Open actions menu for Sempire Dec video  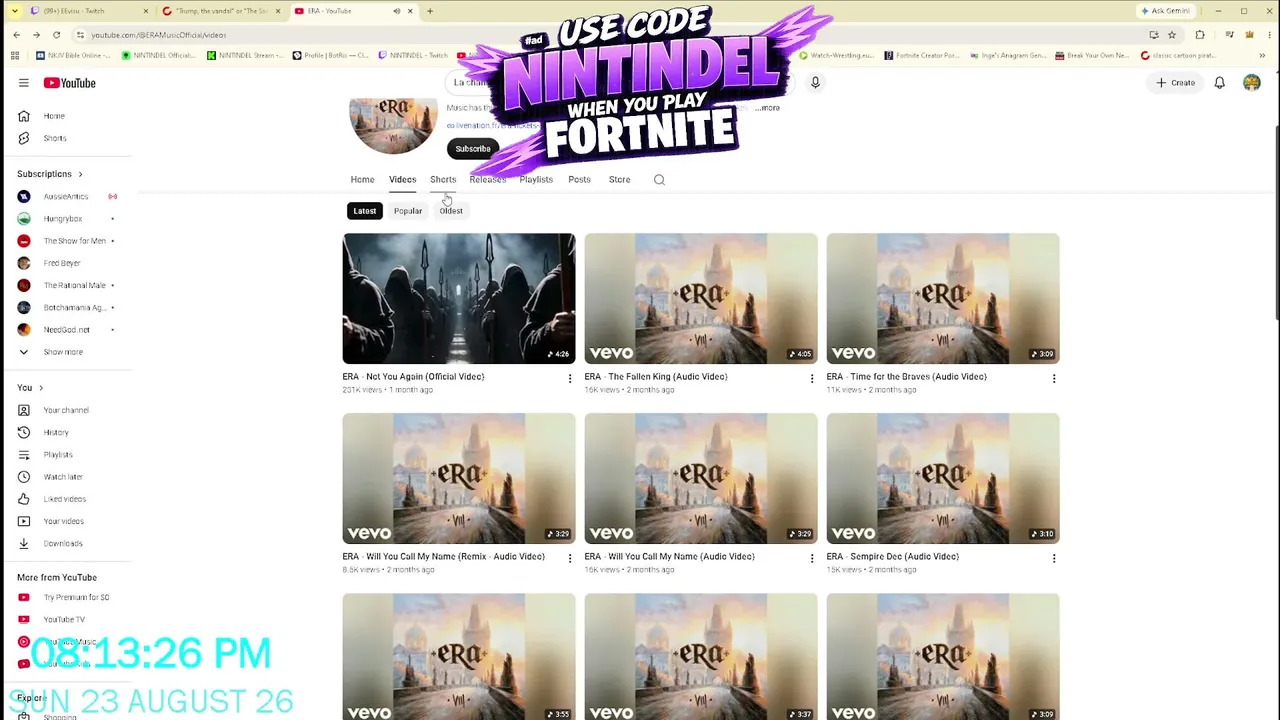pyautogui.click(x=1054, y=558)
